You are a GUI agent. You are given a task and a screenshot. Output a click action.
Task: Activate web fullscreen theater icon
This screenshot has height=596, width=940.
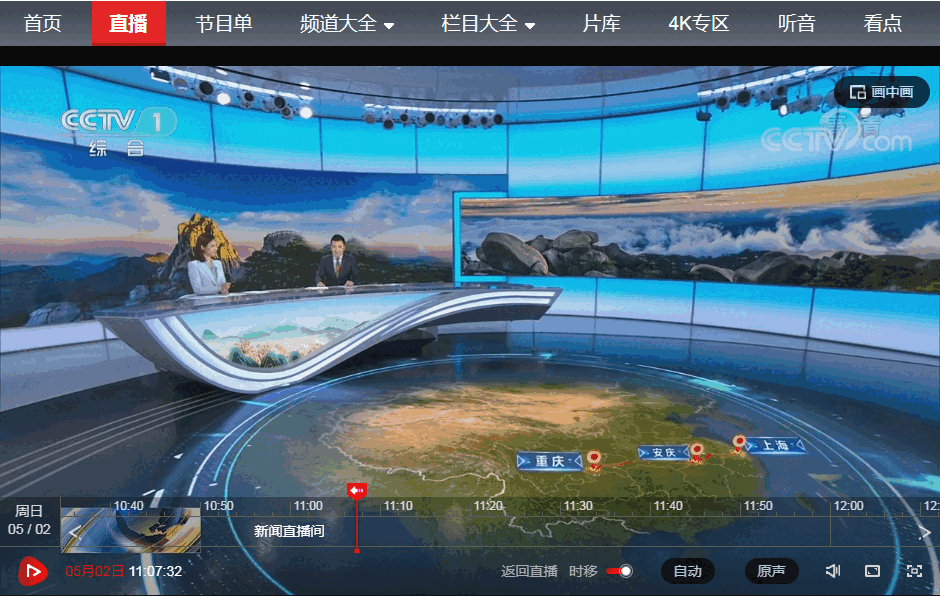872,571
